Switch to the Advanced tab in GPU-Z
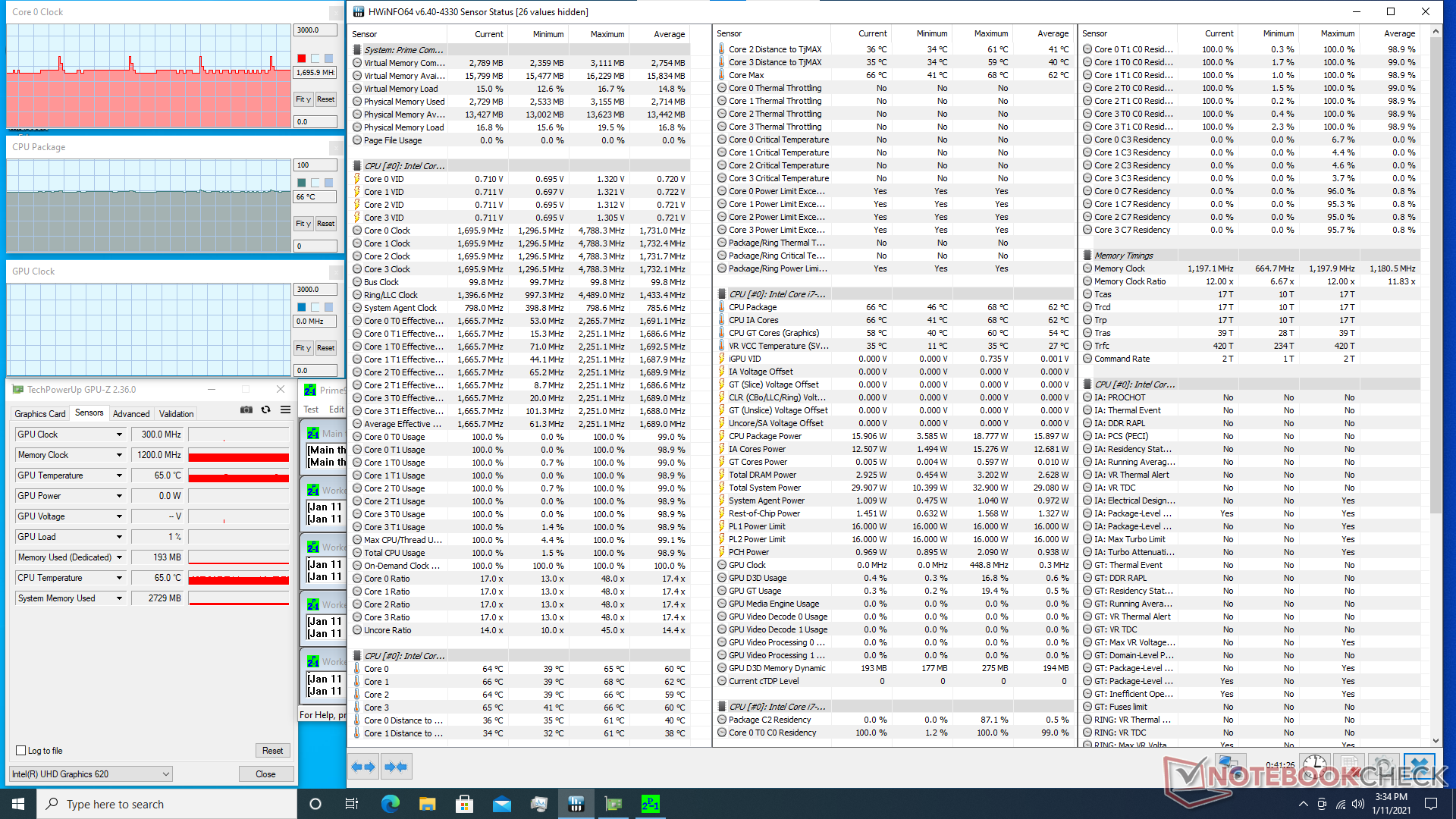1456x819 pixels. 131,414
